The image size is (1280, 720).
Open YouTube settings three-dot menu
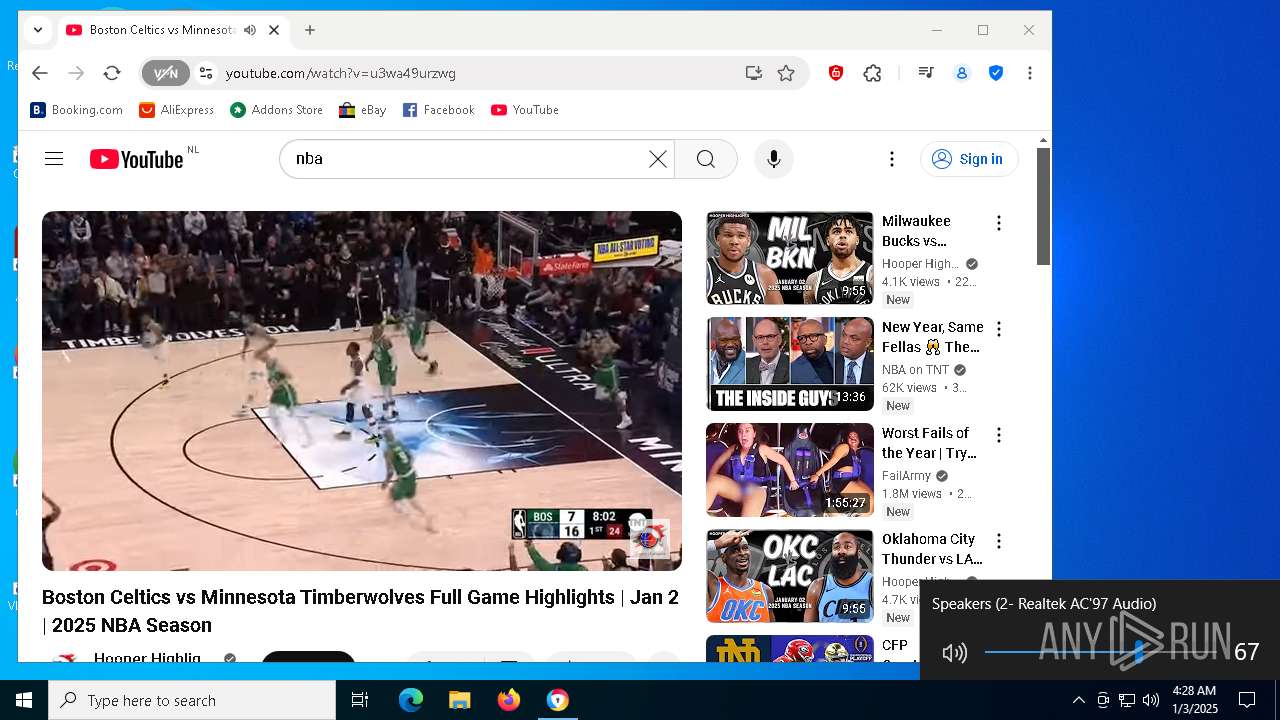pos(891,159)
